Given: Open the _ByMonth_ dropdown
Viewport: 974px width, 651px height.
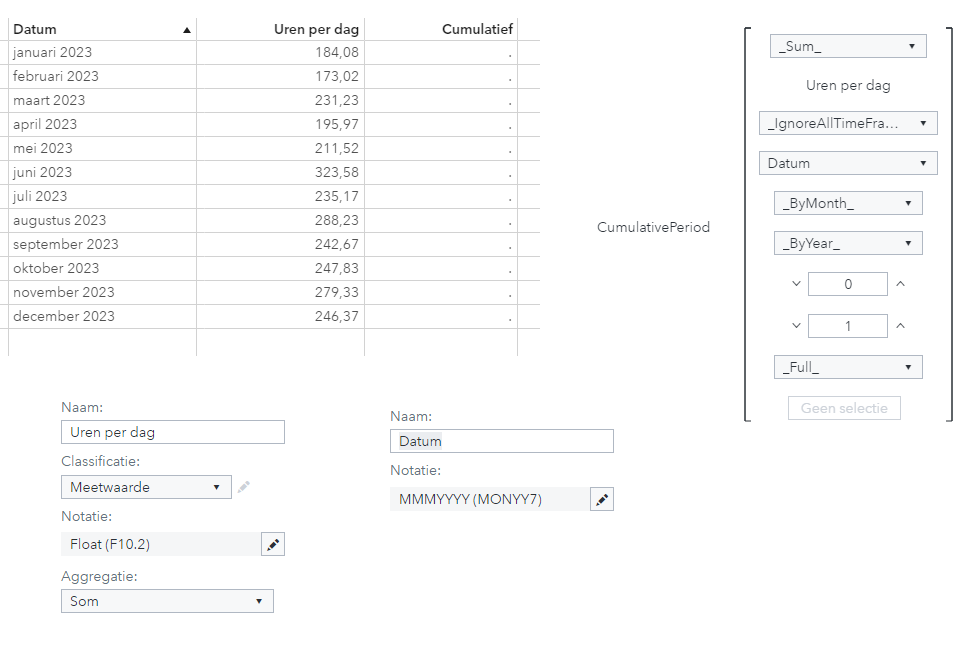Looking at the screenshot, I should pos(848,203).
